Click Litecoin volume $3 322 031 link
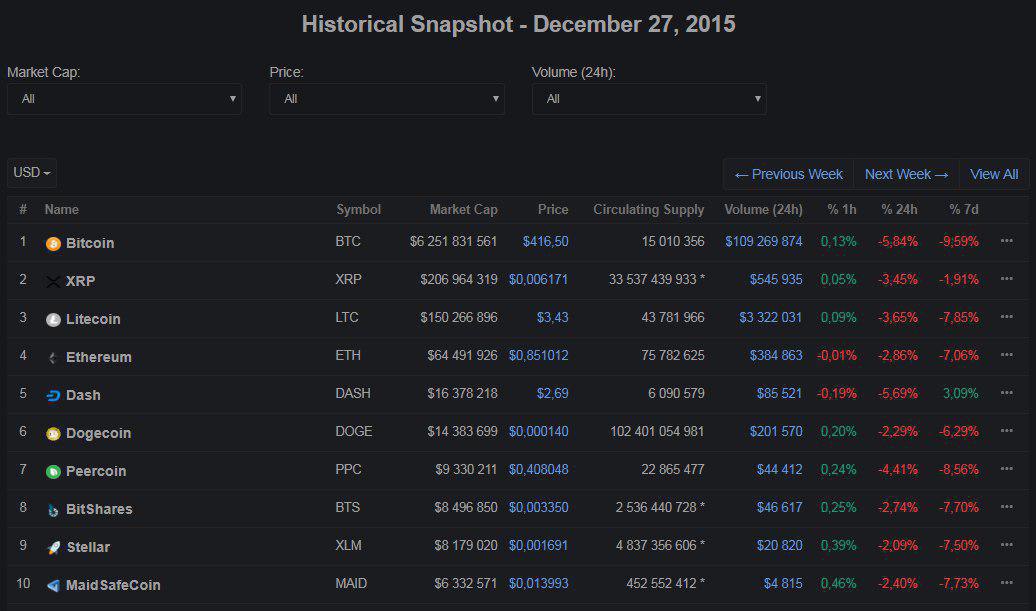The width and height of the screenshot is (1036, 611). point(770,318)
